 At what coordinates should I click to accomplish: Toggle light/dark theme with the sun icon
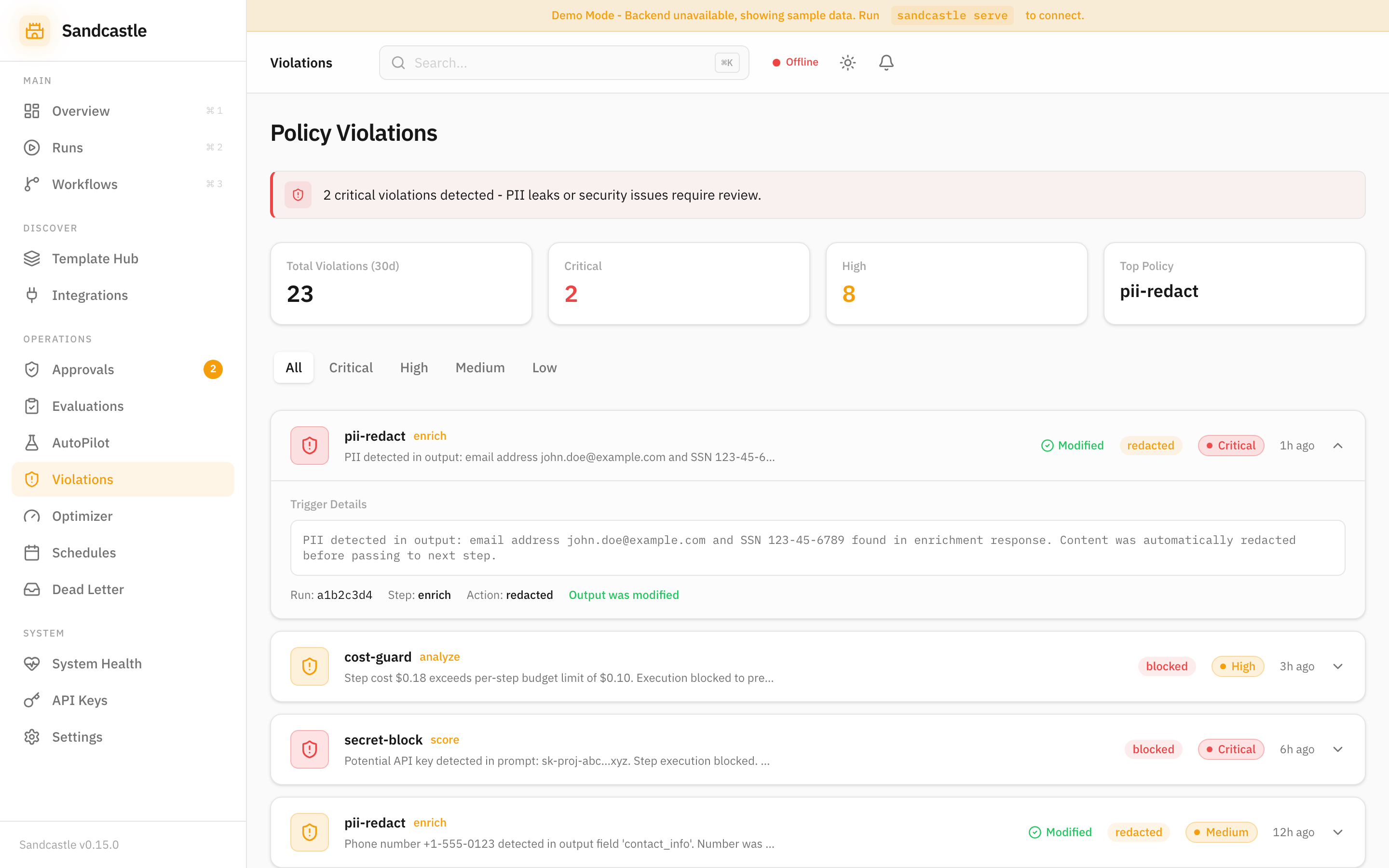coord(848,62)
